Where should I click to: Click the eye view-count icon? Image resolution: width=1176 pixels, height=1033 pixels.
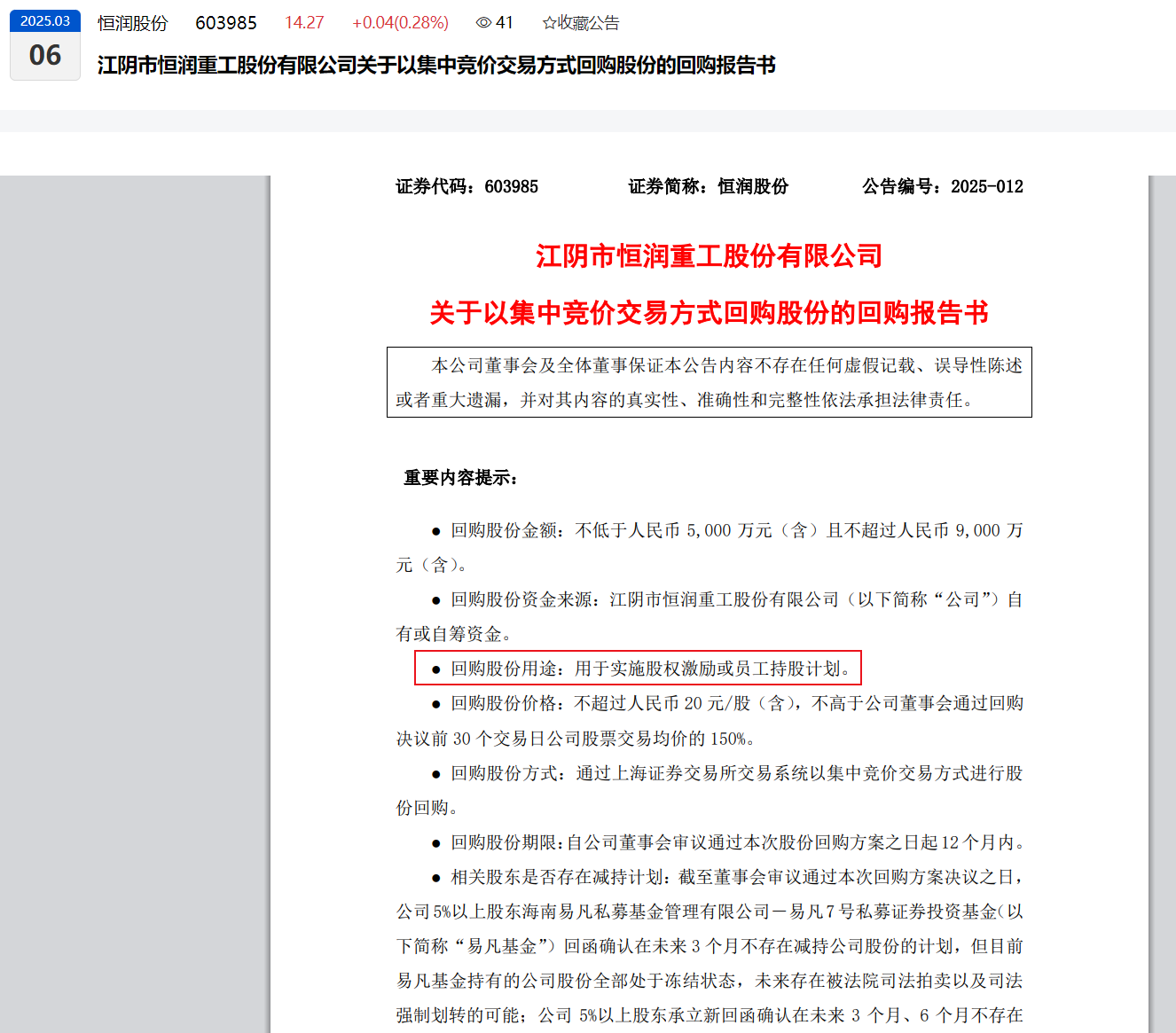[483, 23]
